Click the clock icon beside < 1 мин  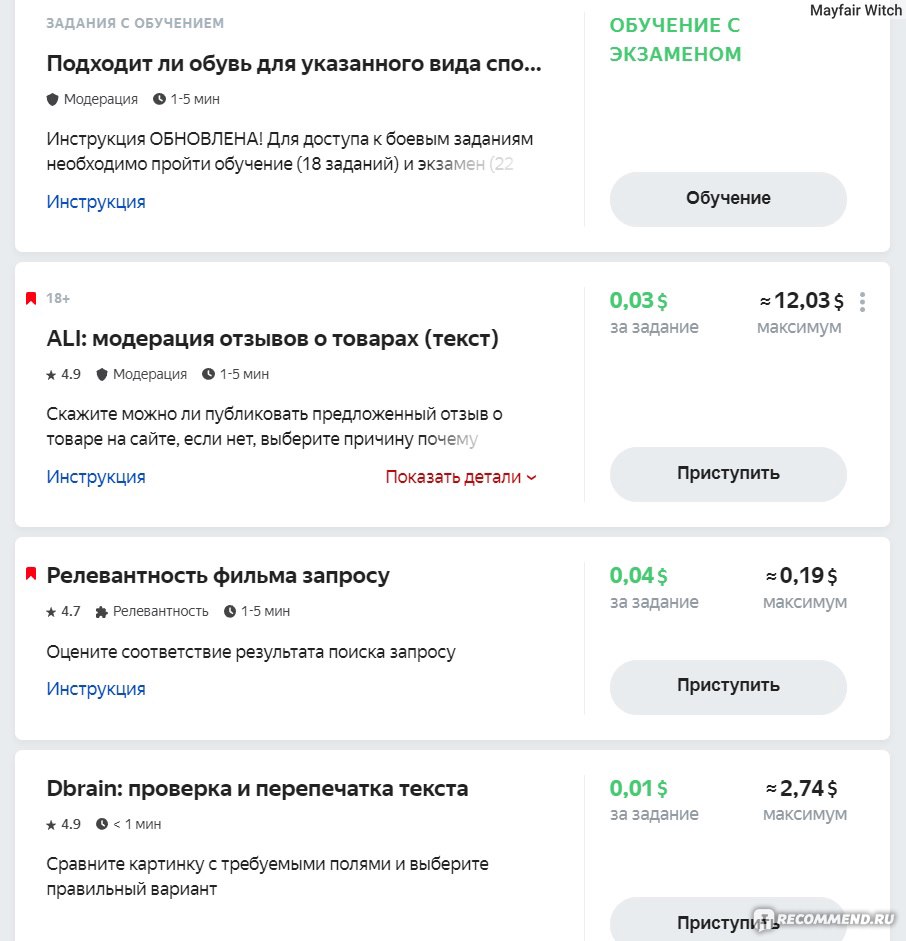tap(102, 824)
